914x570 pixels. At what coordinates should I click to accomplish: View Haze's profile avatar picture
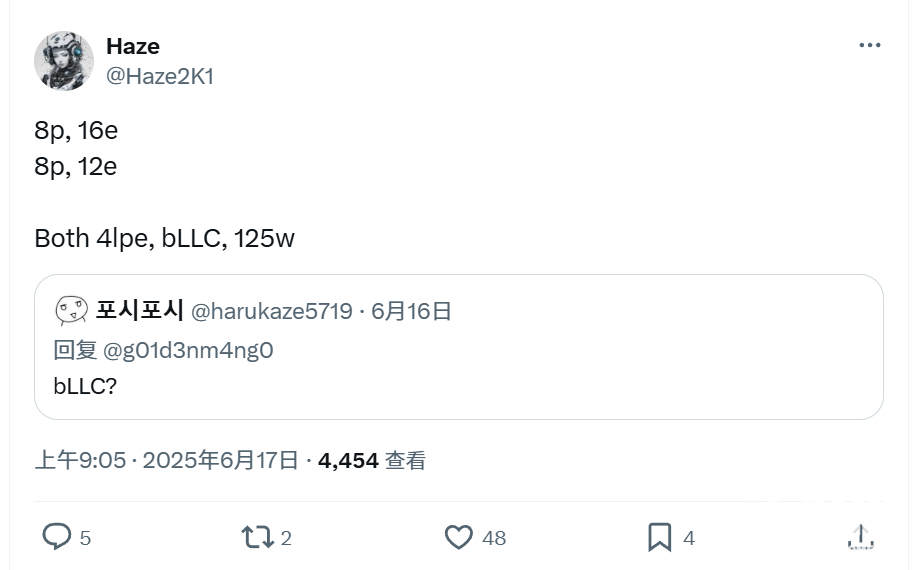pyautogui.click(x=64, y=61)
